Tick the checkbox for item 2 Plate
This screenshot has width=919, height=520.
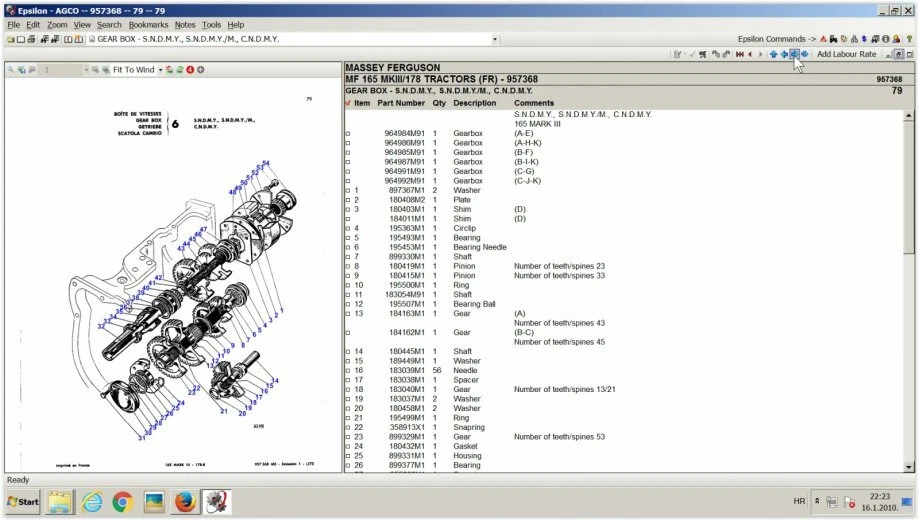pos(348,200)
